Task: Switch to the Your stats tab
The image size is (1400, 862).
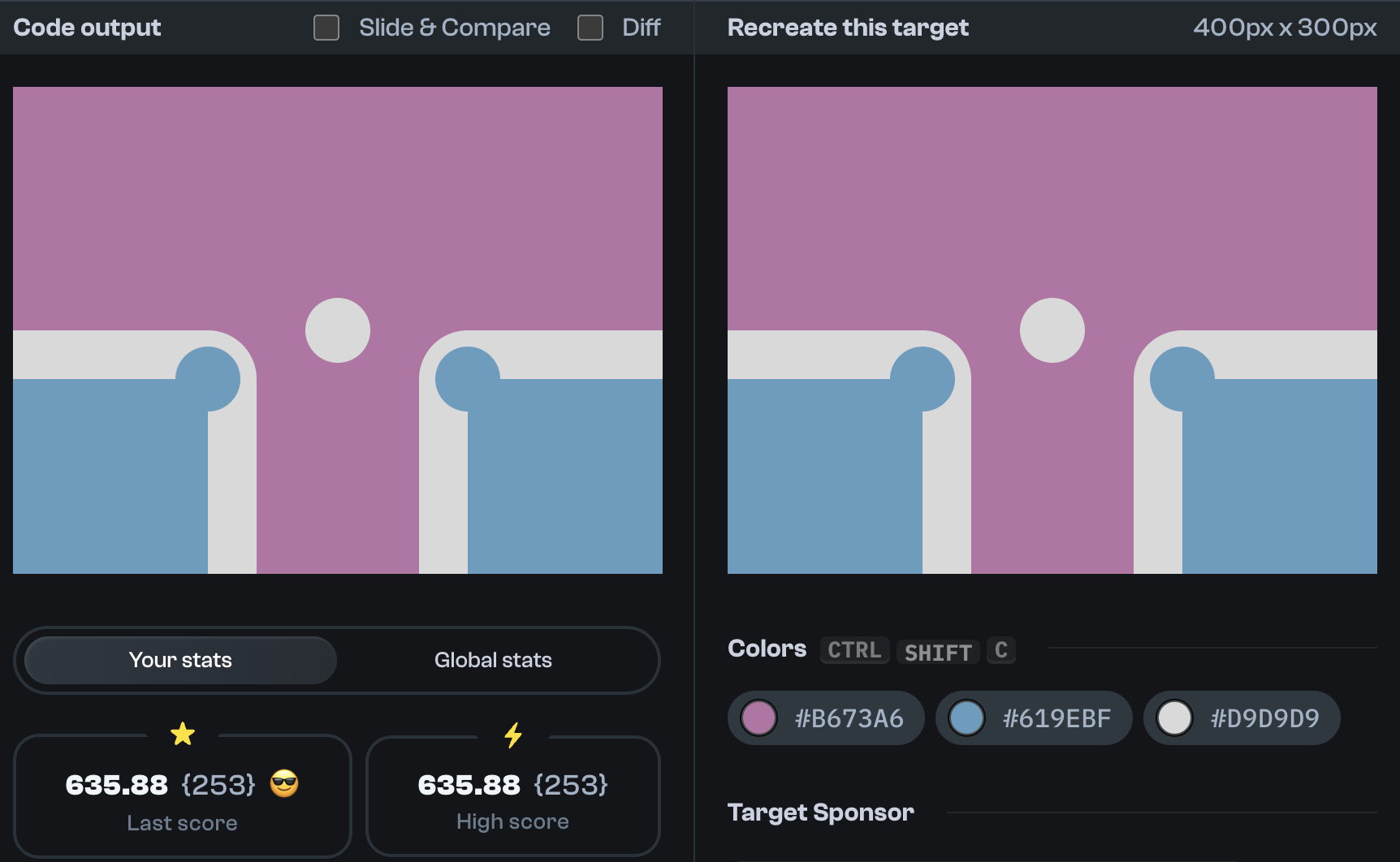Action: [x=179, y=660]
